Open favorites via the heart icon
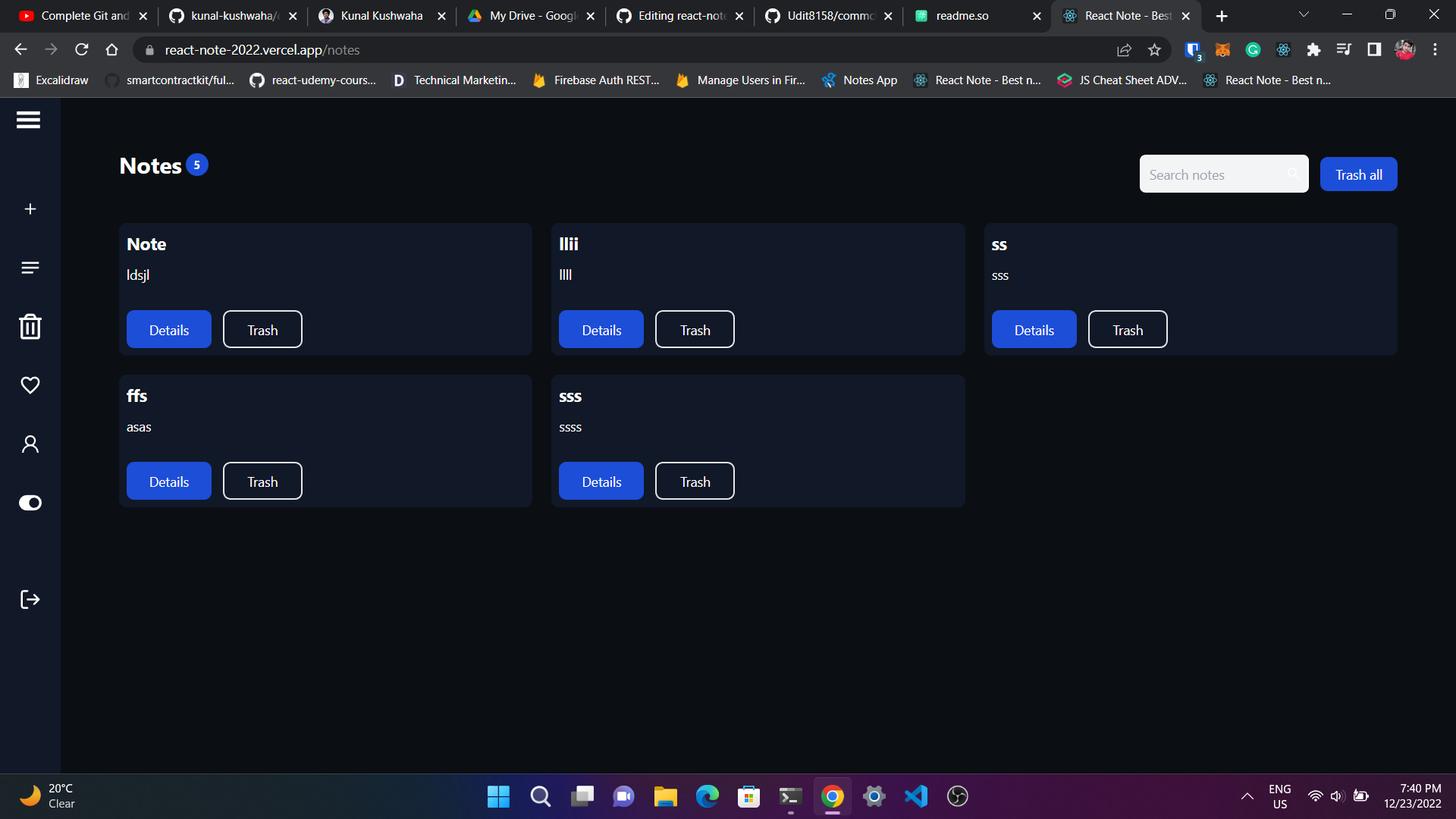The height and width of the screenshot is (819, 1456). 30,385
